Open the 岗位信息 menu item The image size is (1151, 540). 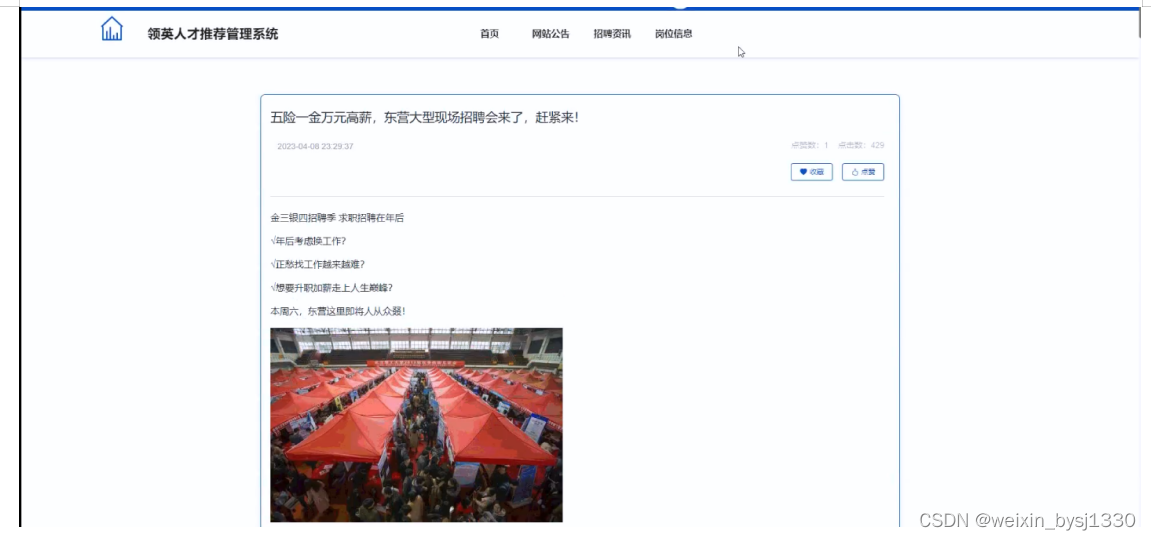point(674,34)
